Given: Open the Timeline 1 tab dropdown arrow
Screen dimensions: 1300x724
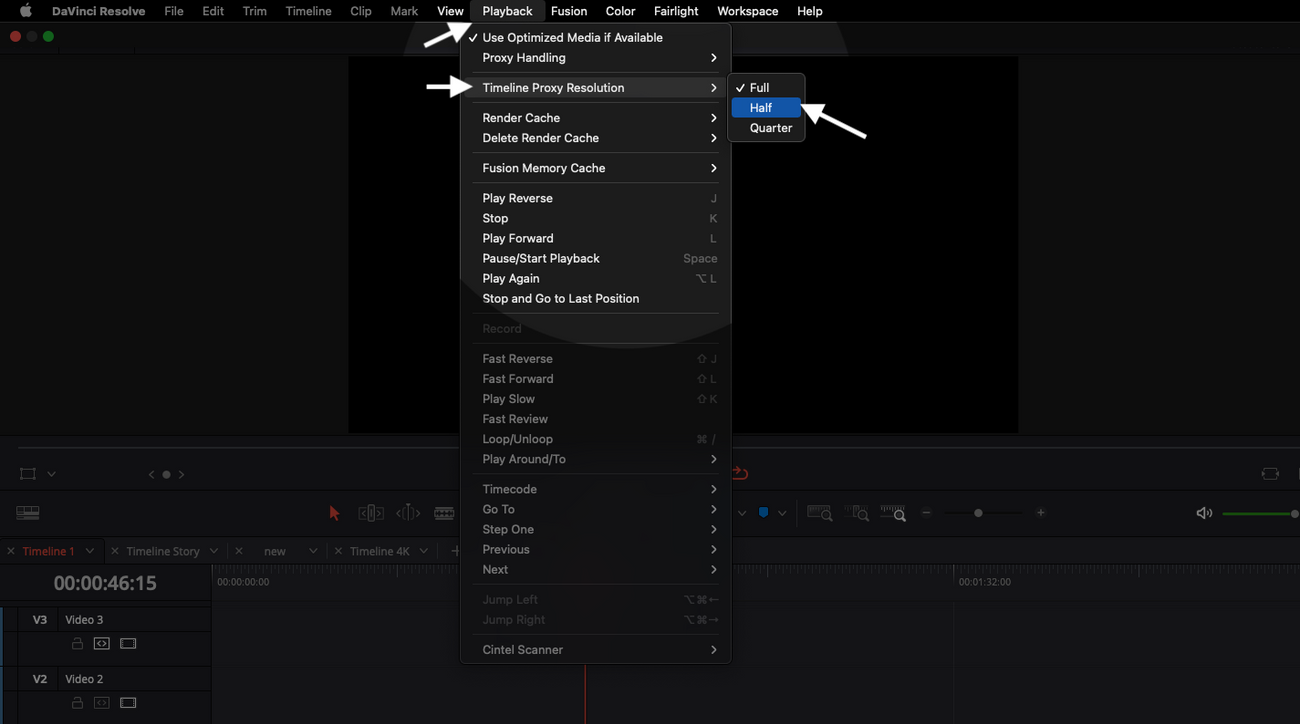Looking at the screenshot, I should [90, 551].
